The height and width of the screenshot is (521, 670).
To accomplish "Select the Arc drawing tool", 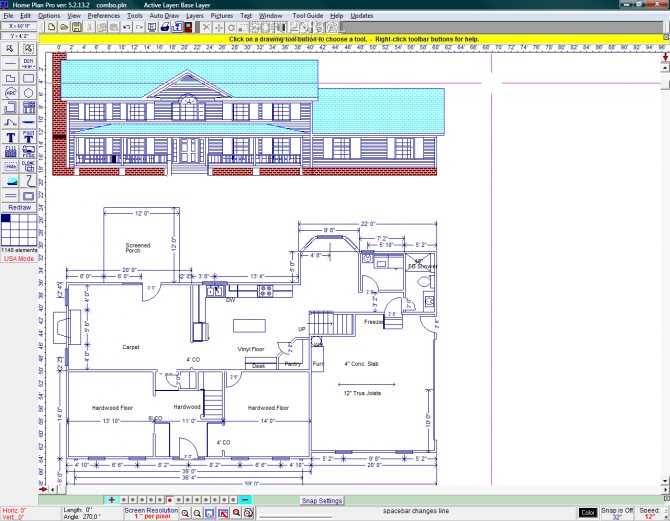I will point(10,93).
